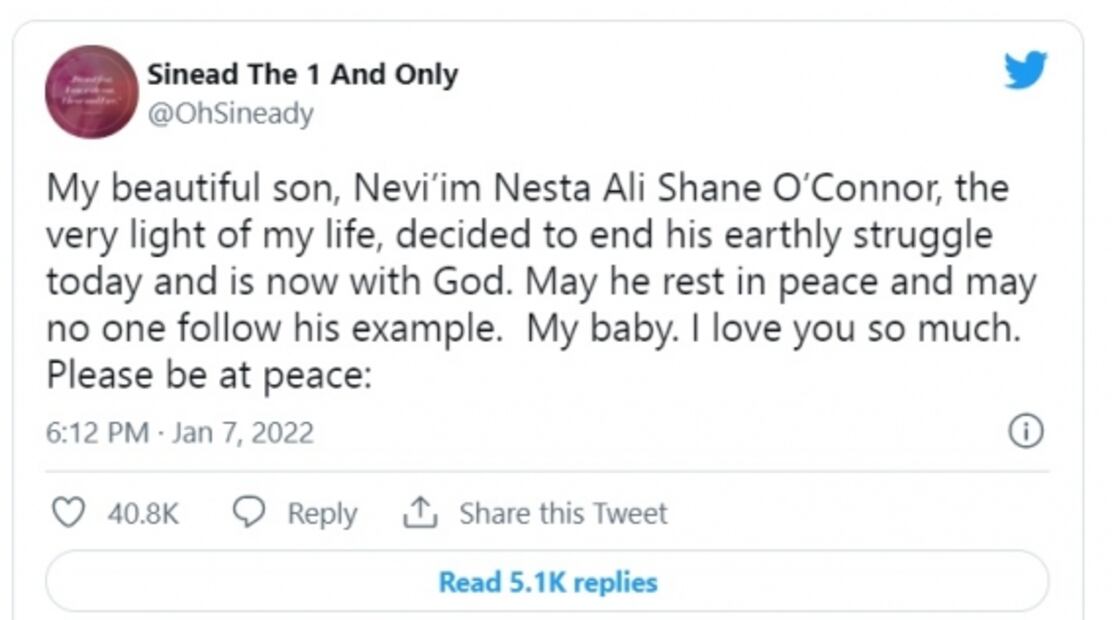Like the tweet with the heart icon
The image size is (1112, 620).
[67, 513]
